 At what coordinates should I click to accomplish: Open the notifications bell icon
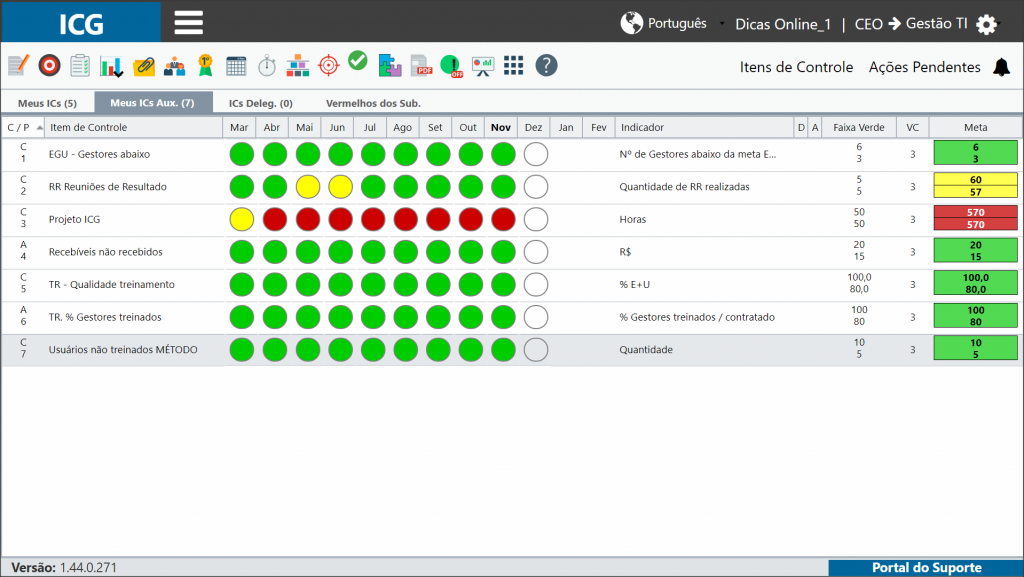1001,67
